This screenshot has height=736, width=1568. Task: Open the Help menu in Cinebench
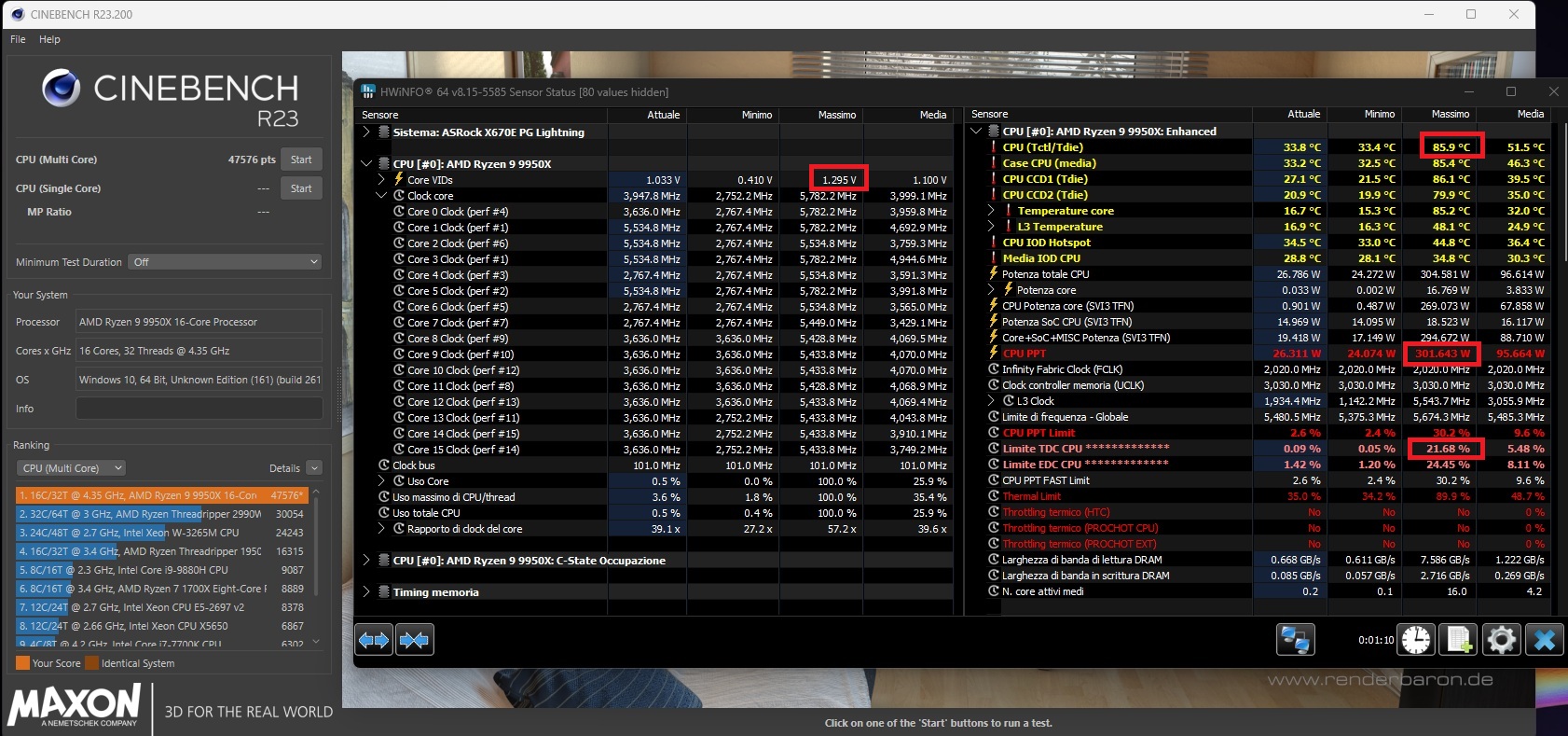[x=49, y=39]
